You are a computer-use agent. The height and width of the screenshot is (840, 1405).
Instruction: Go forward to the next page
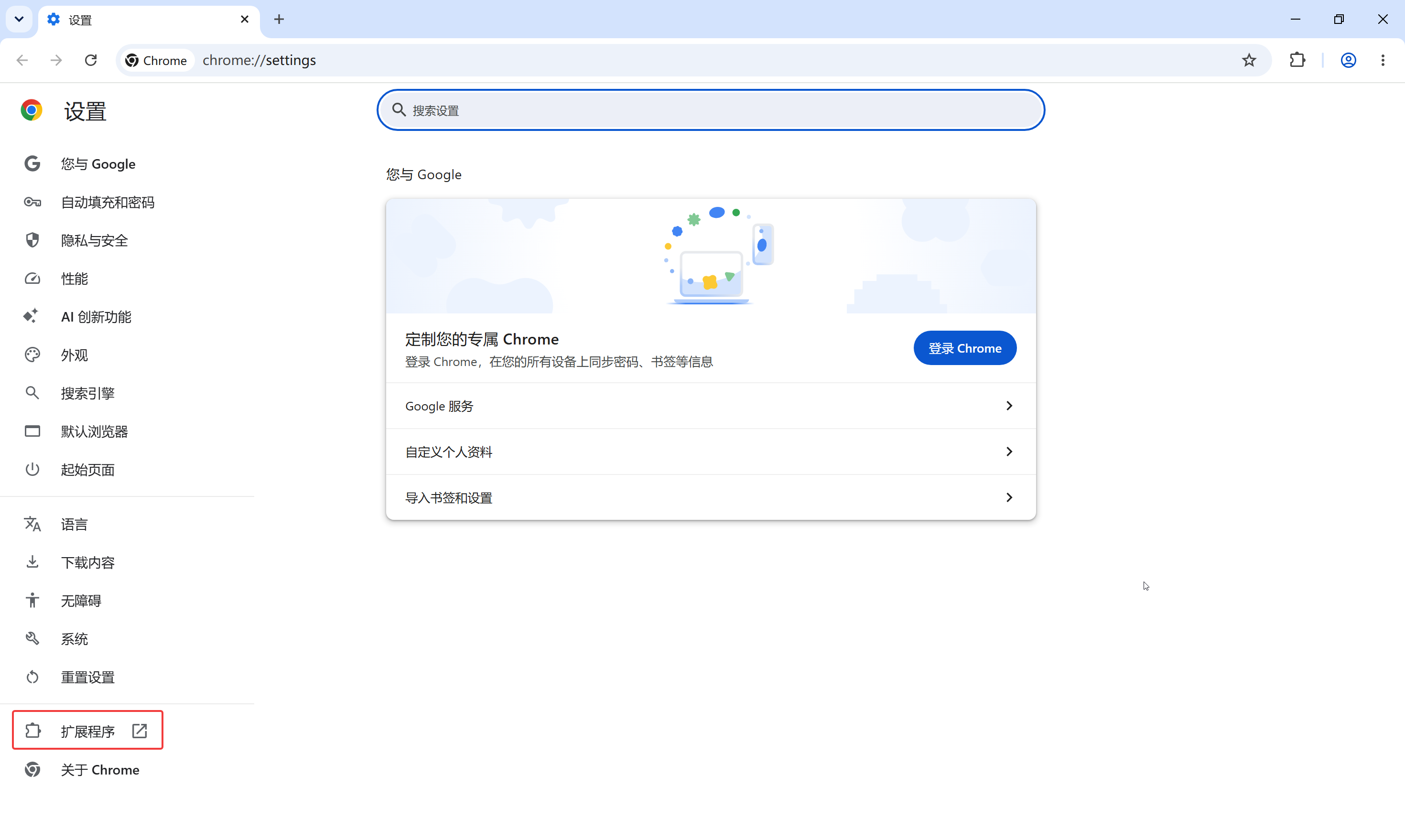[56, 60]
